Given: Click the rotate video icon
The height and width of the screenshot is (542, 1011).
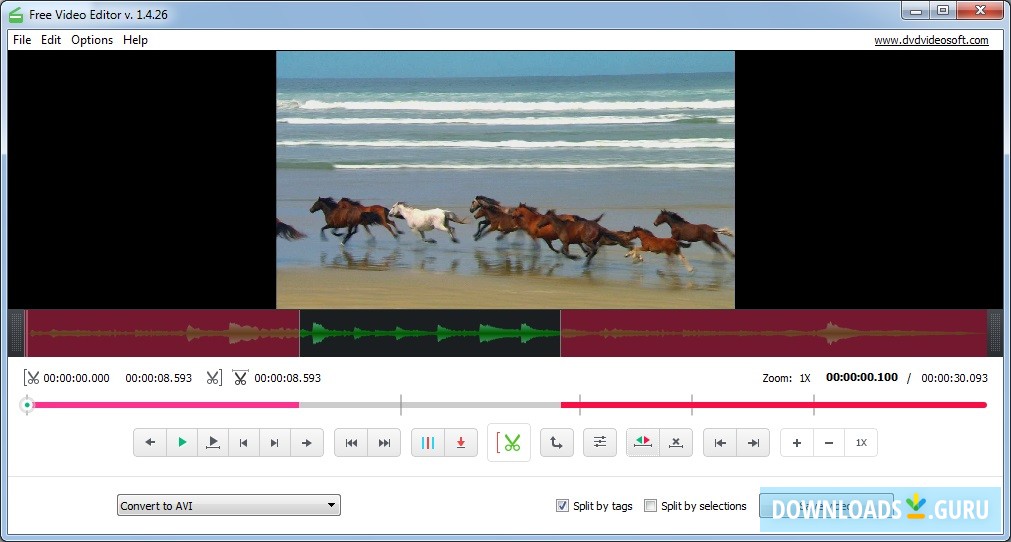Looking at the screenshot, I should coord(556,443).
